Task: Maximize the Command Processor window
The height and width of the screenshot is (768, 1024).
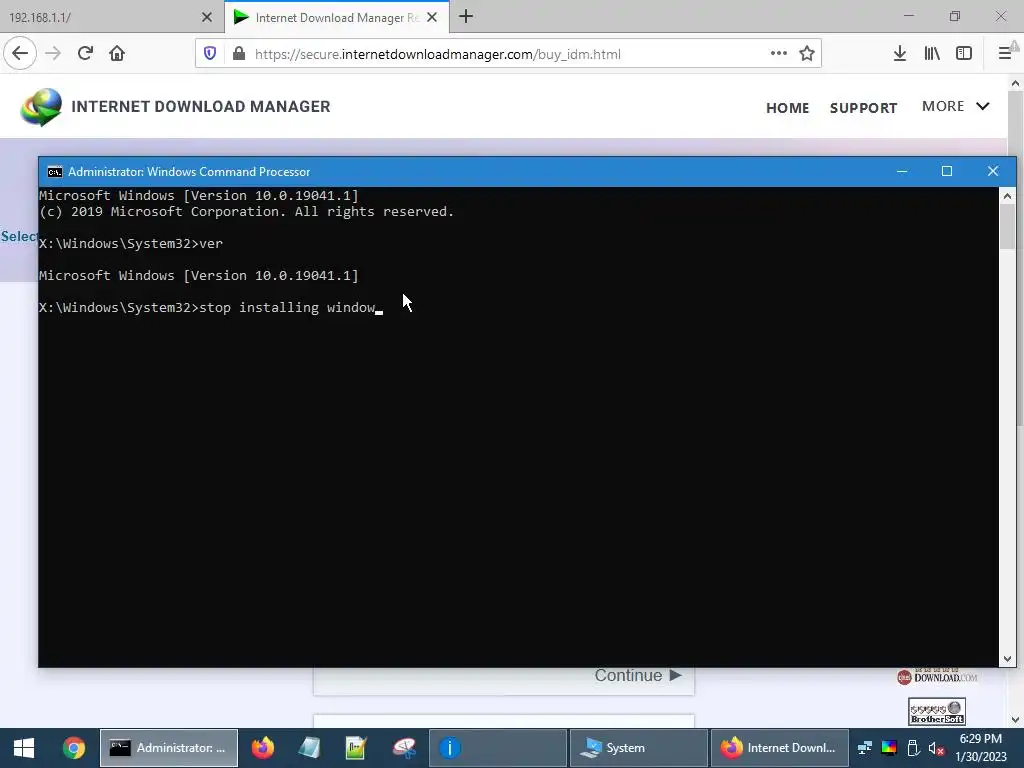Action: click(x=947, y=171)
